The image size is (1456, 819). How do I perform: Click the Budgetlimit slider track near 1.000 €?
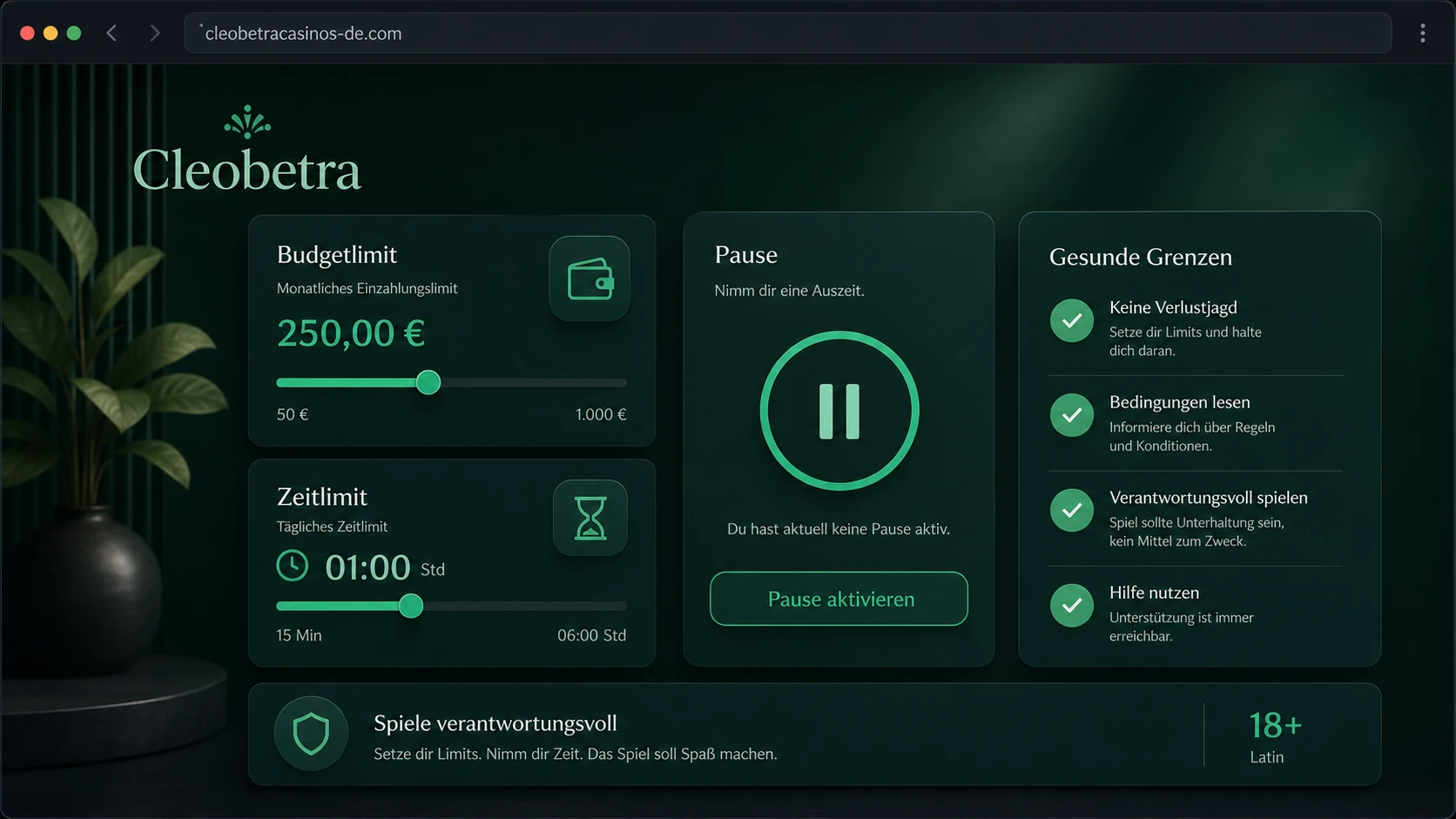coord(610,382)
